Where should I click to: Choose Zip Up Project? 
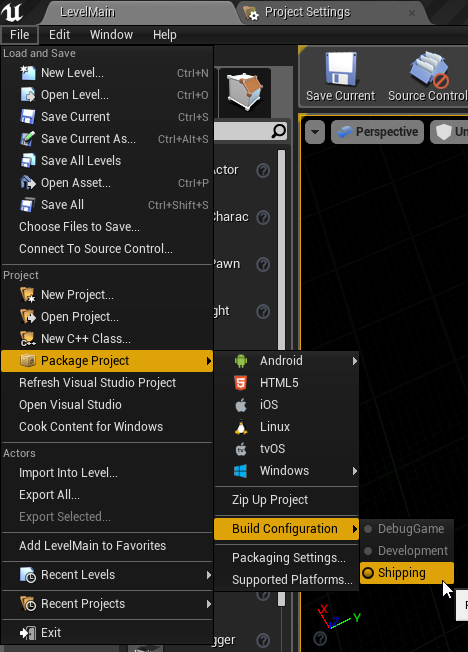click(x=286, y=500)
